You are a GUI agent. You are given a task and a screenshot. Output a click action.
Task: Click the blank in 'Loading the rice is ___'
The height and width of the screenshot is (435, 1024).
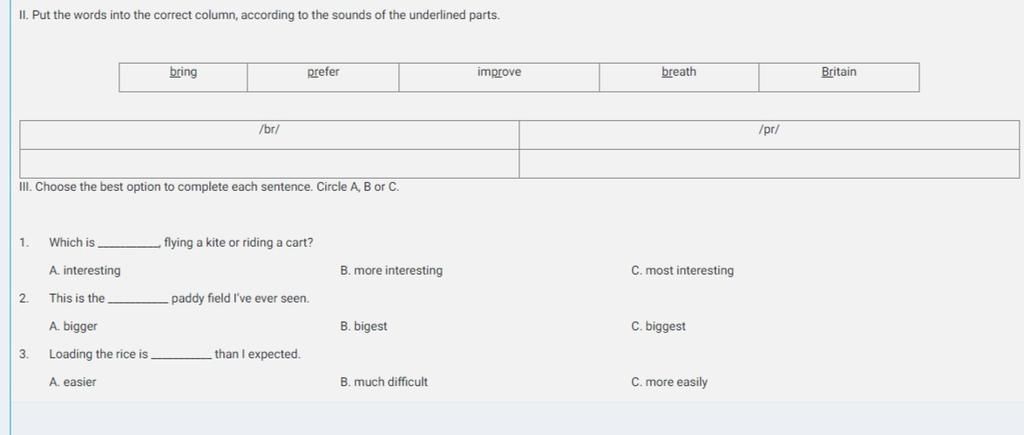pos(181,357)
